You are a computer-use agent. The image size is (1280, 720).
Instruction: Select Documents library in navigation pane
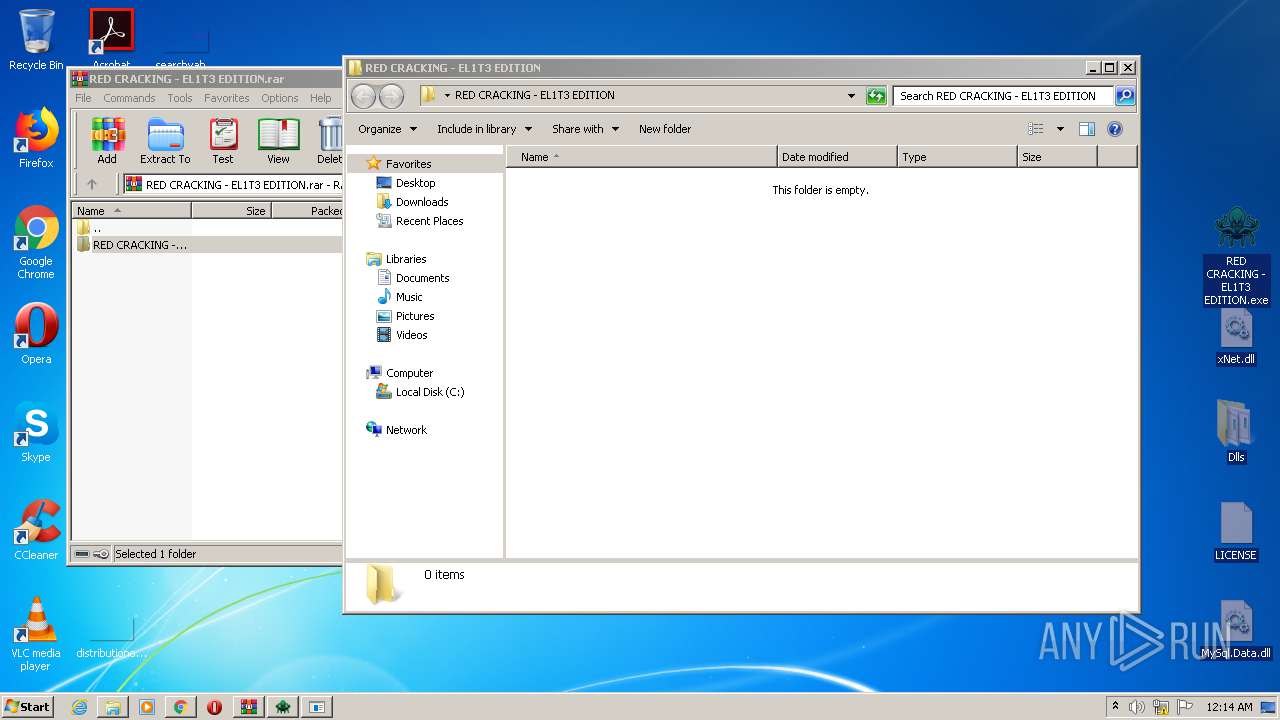422,277
